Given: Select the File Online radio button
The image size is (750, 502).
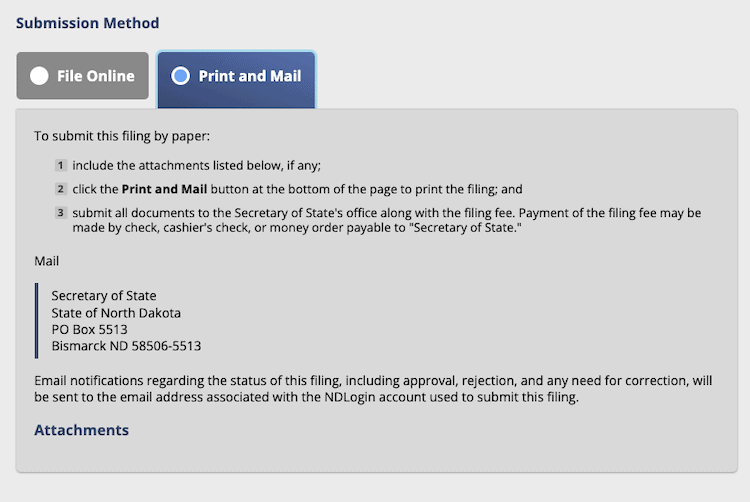Looking at the screenshot, I should tap(39, 76).
